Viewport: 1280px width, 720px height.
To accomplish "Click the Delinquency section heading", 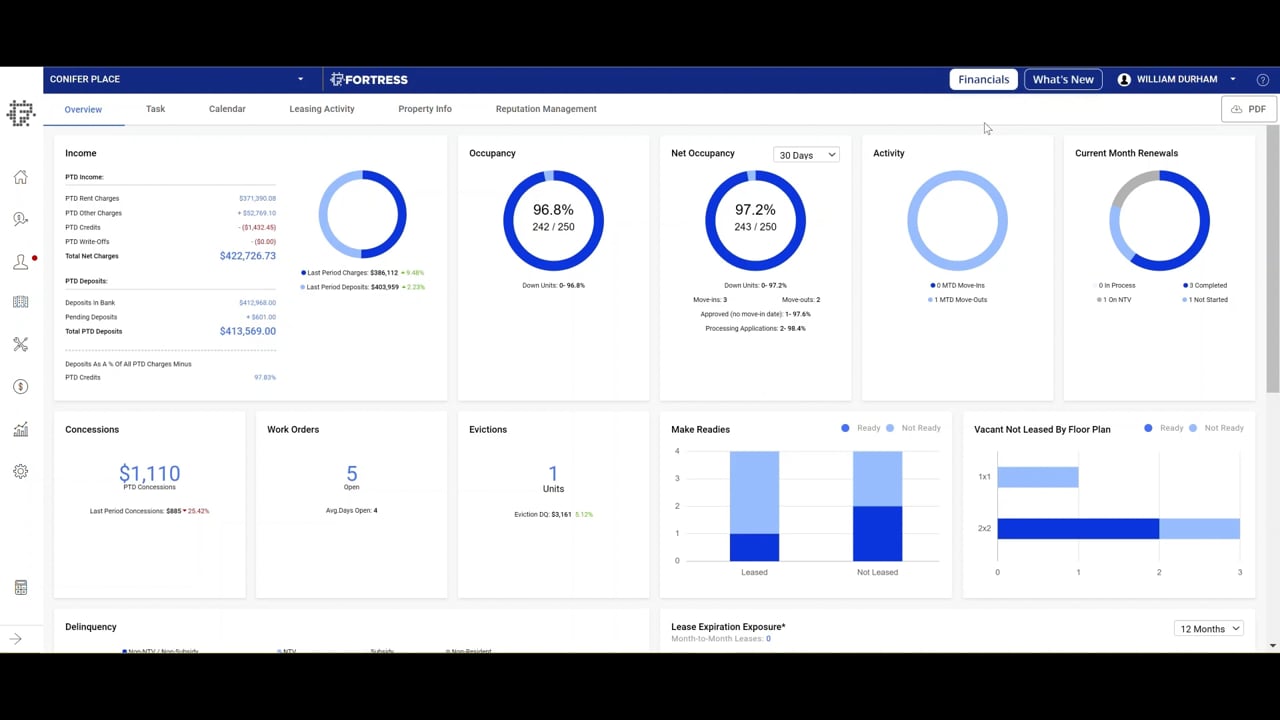I will 91,627.
